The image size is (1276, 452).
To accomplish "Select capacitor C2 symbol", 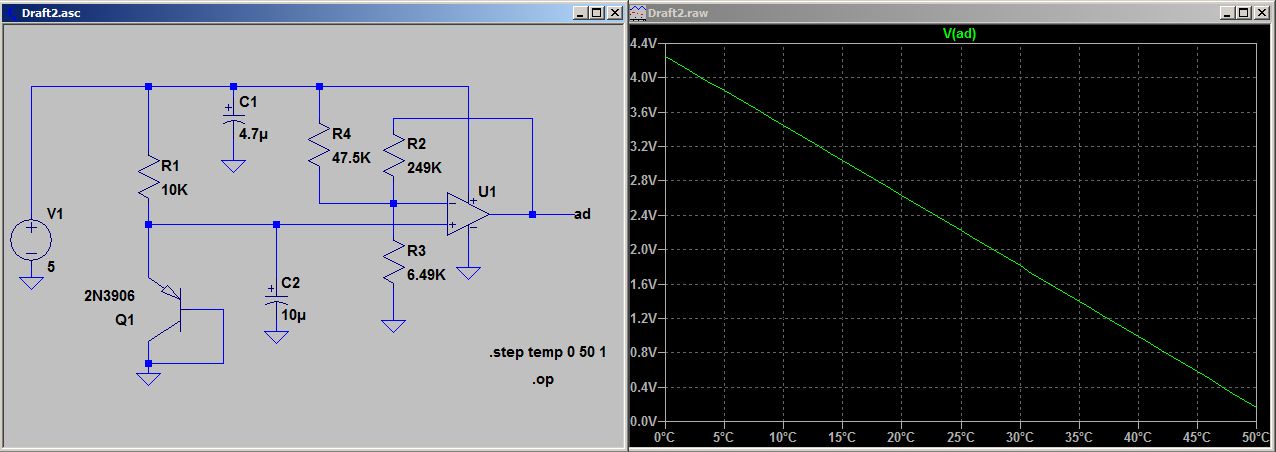I will click(x=276, y=297).
